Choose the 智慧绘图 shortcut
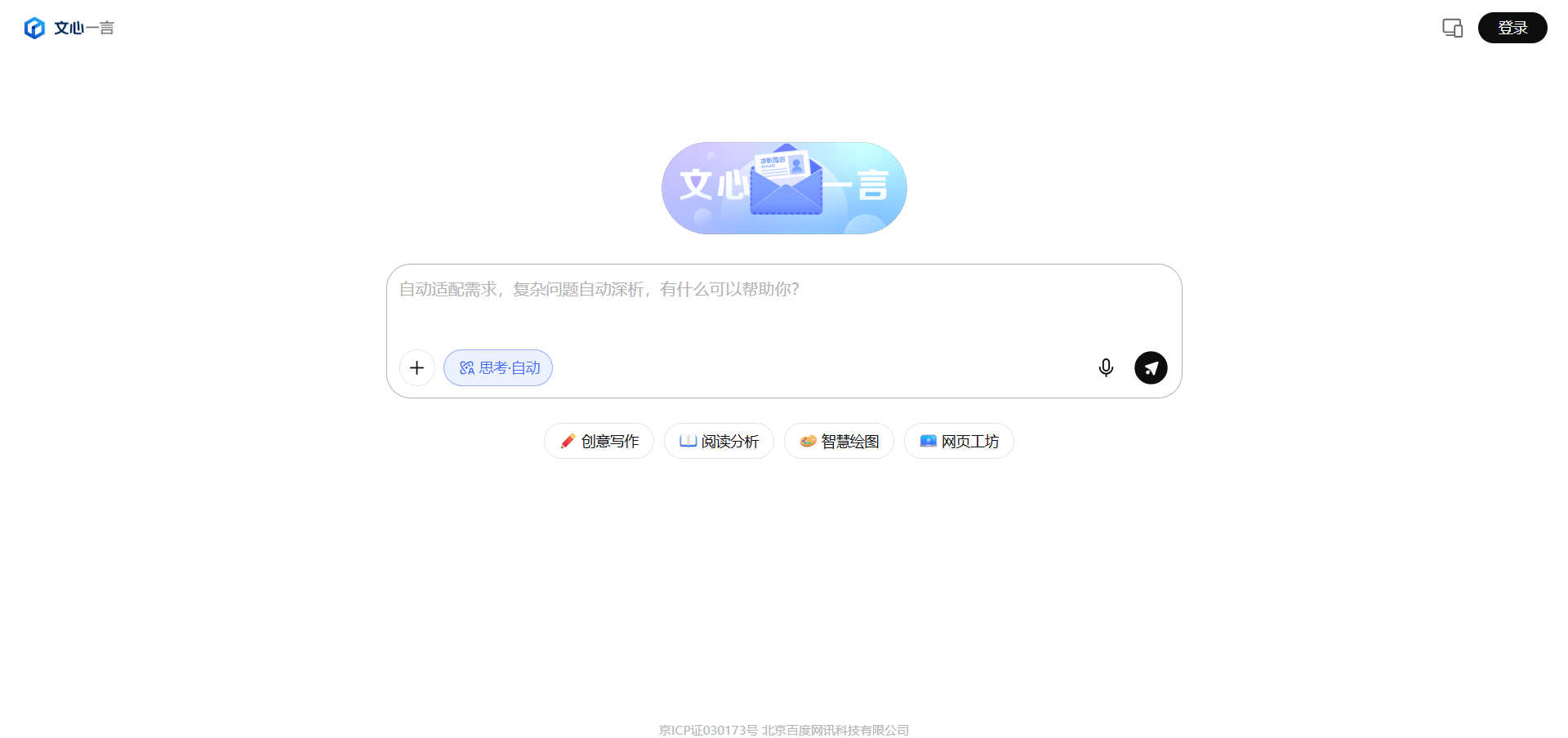 [x=839, y=442]
